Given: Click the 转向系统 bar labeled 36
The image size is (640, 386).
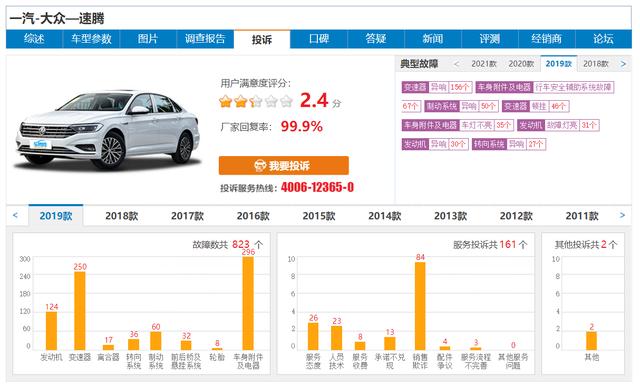Looking at the screenshot, I should pyautogui.click(x=133, y=344).
